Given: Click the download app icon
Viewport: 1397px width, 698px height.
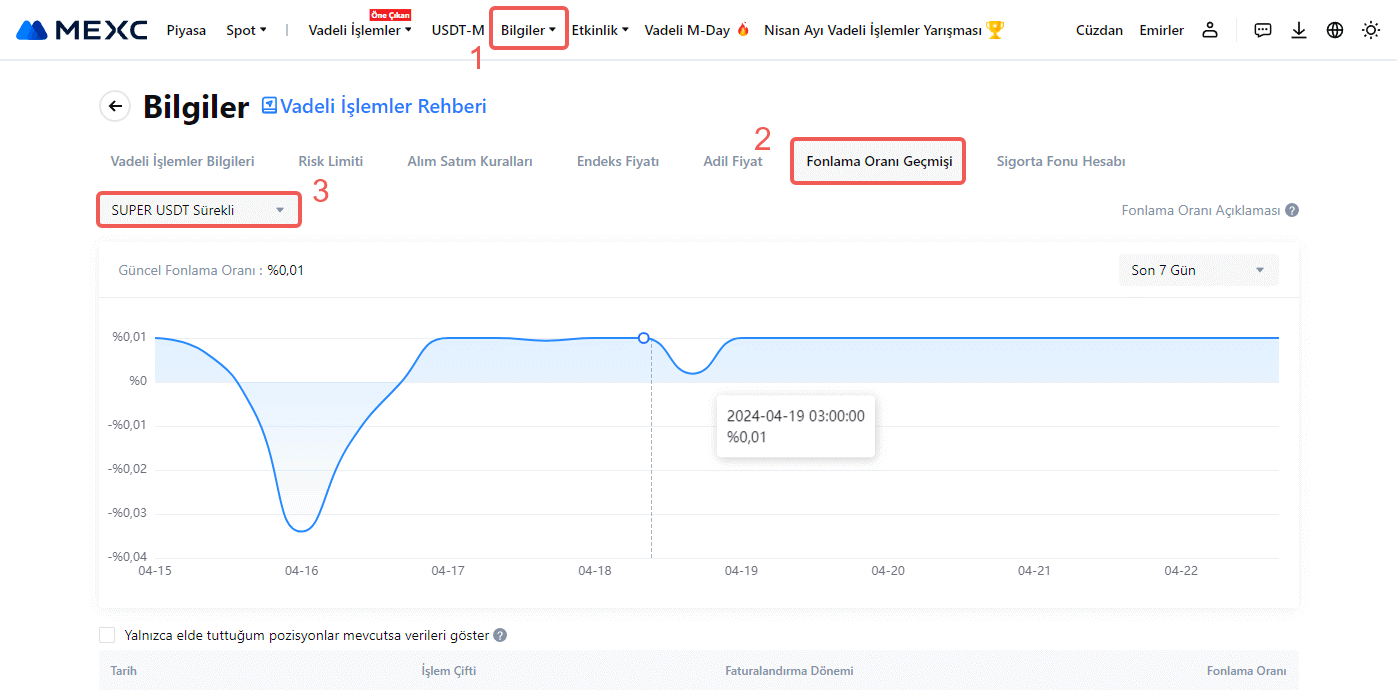Looking at the screenshot, I should pos(1299,30).
